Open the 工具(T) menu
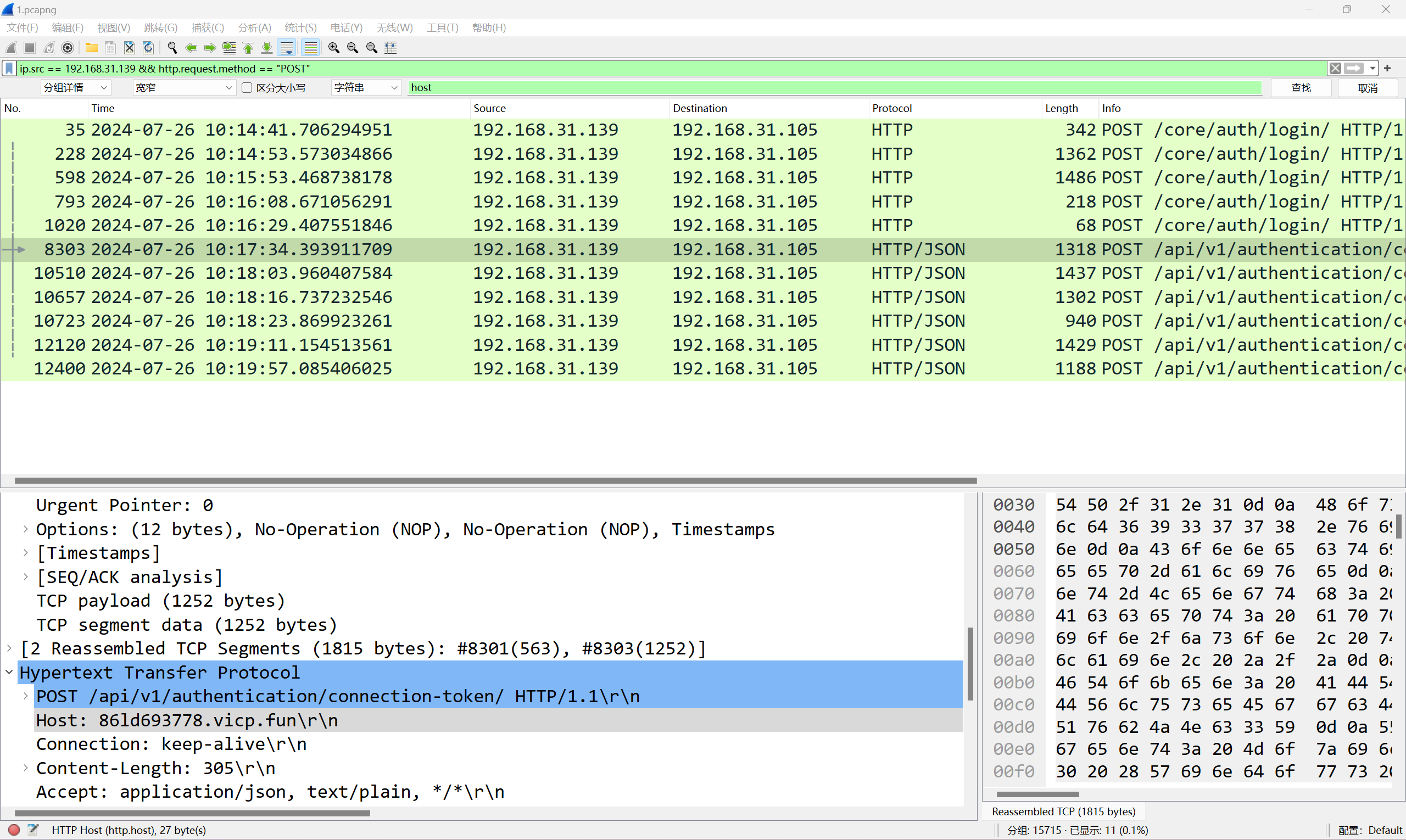This screenshot has width=1406, height=840. [442, 28]
